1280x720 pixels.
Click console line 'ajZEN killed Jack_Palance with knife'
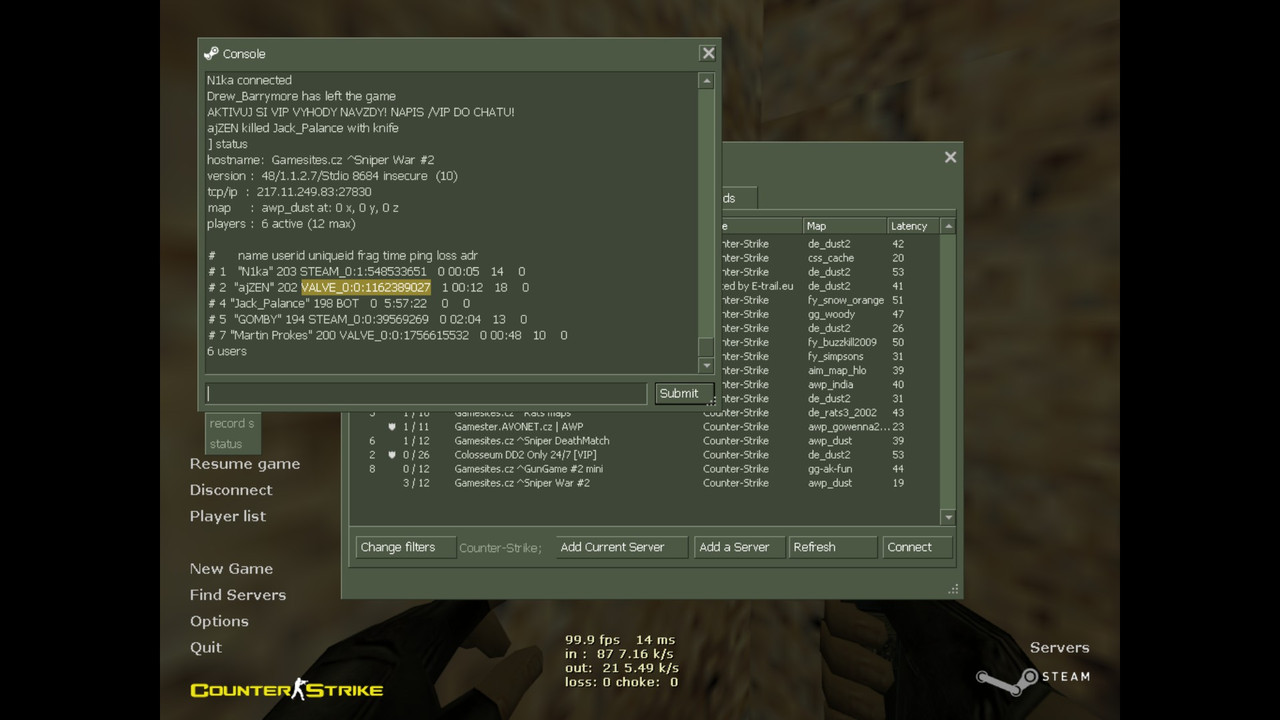(x=303, y=128)
